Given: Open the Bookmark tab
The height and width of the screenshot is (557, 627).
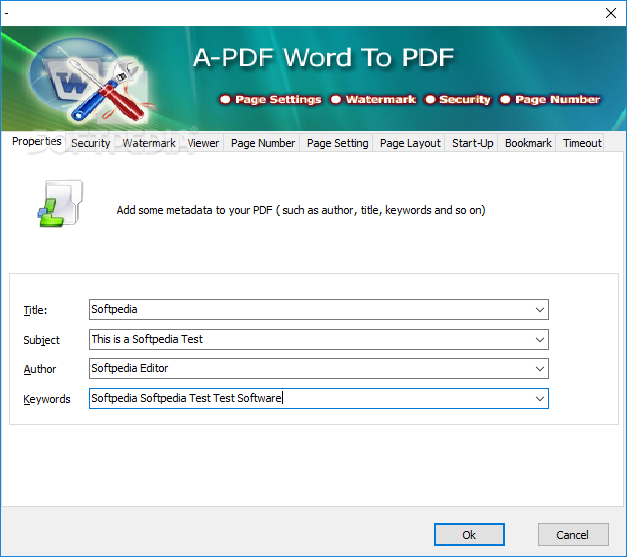Looking at the screenshot, I should pos(528,143).
